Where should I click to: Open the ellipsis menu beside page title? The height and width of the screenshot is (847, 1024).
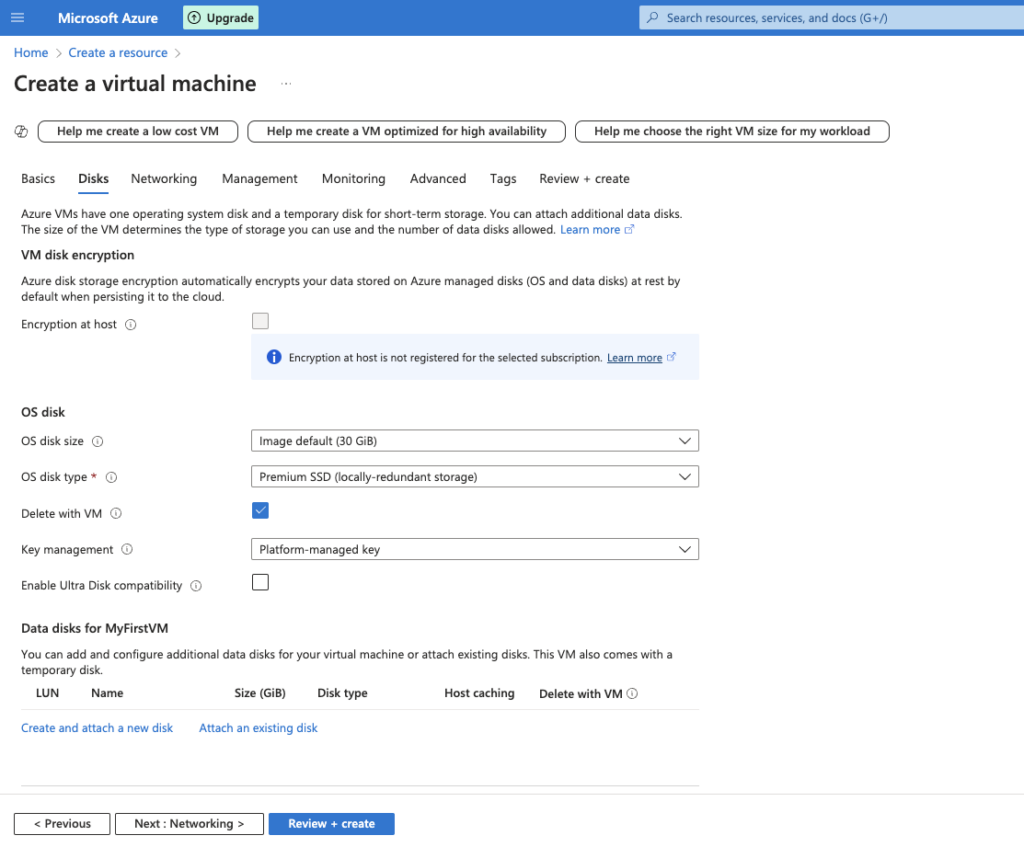(x=286, y=84)
